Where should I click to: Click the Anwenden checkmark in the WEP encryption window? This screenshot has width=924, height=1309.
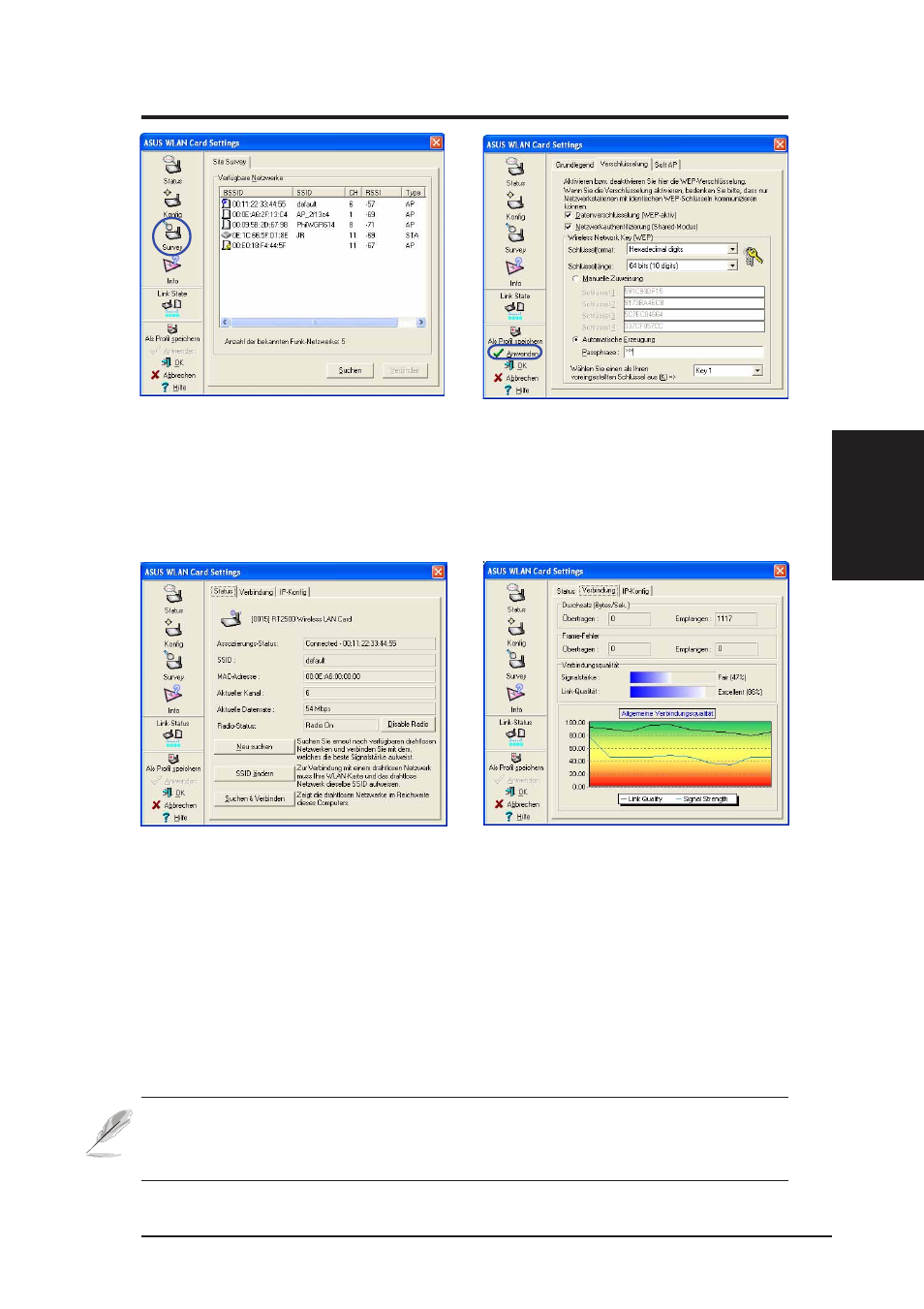click(498, 354)
